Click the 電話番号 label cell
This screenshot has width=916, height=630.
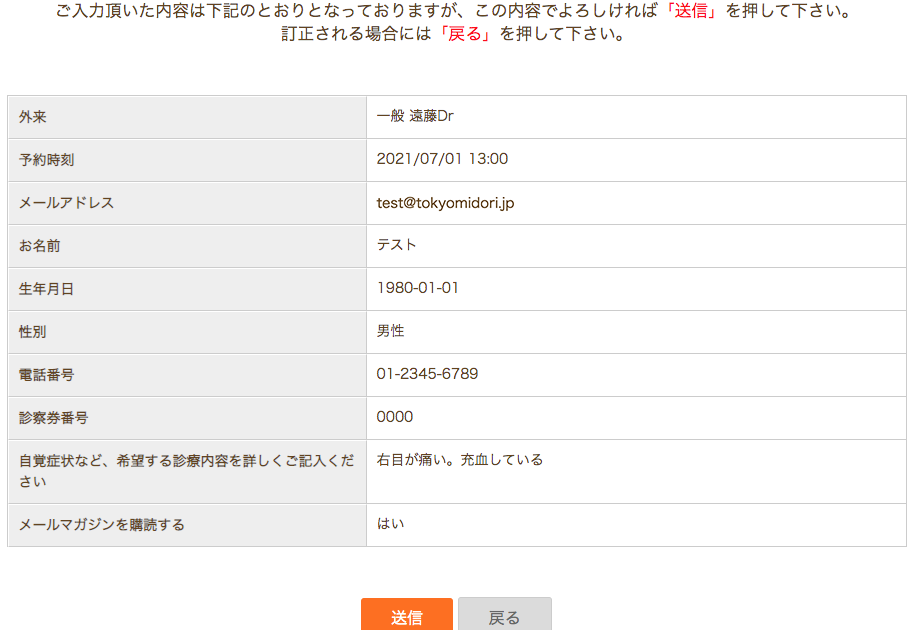click(x=187, y=375)
